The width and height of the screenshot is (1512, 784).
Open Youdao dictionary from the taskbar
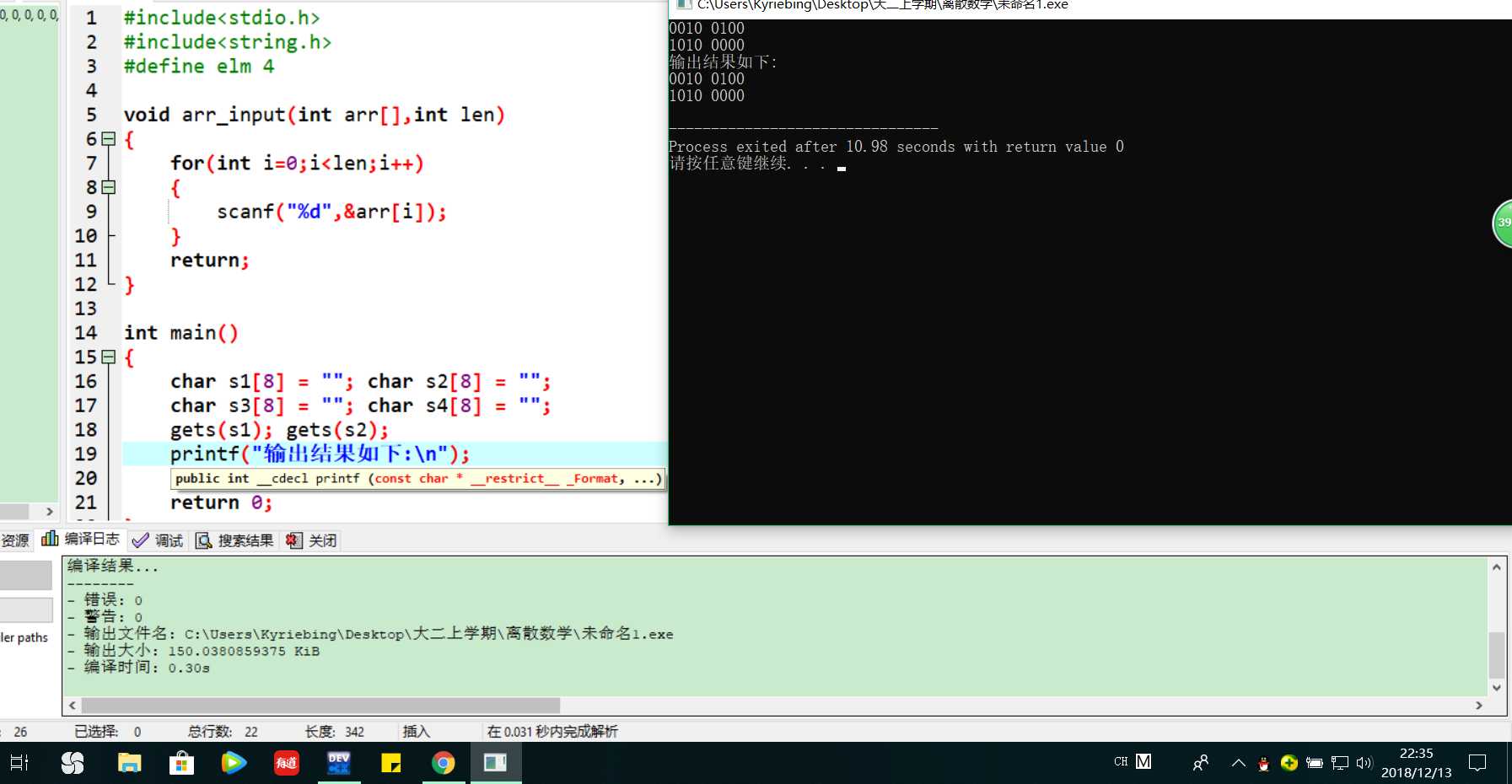[287, 763]
